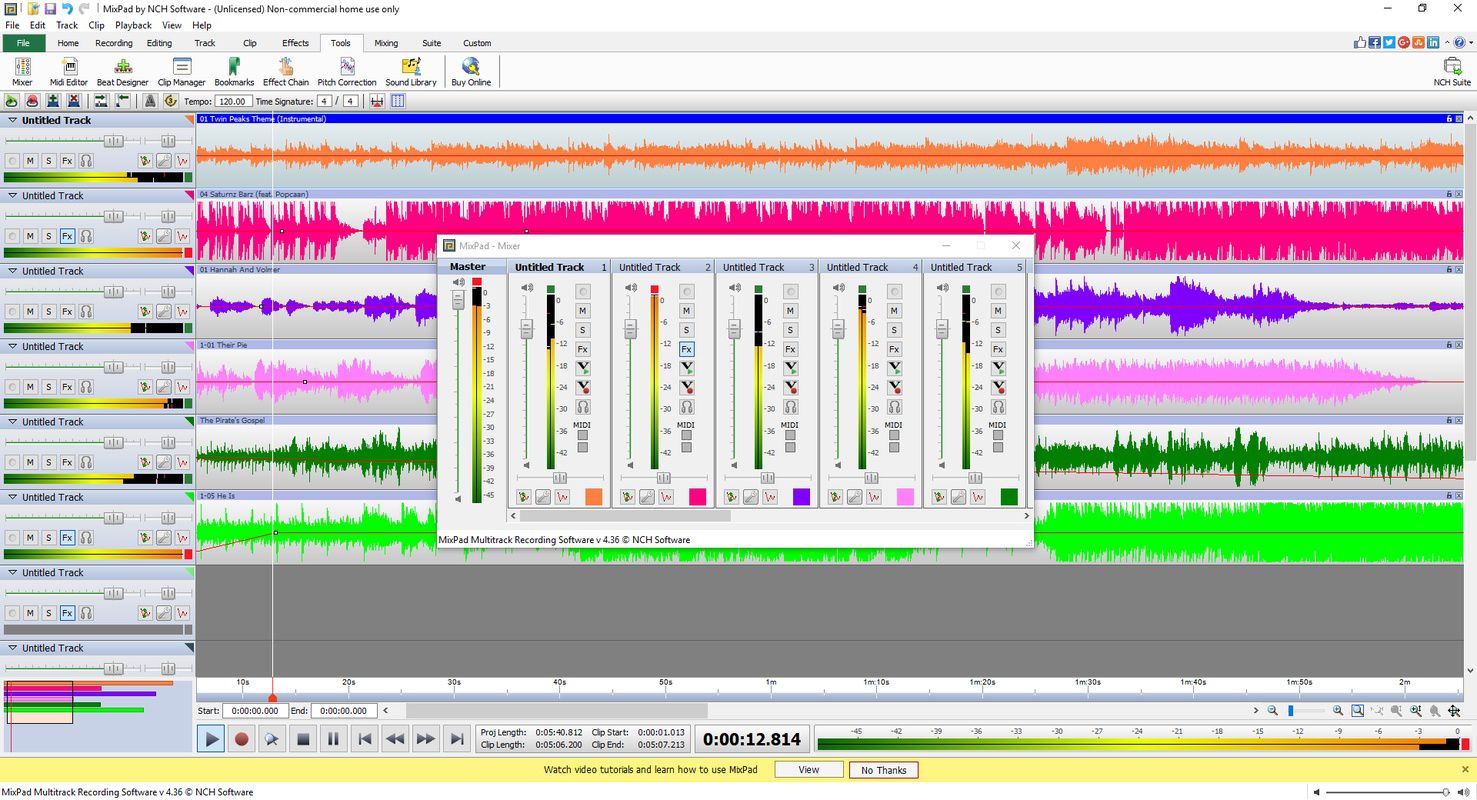Viewport: 1477px width, 800px height.
Task: Switch to the Effects ribbon tab
Action: (x=295, y=43)
